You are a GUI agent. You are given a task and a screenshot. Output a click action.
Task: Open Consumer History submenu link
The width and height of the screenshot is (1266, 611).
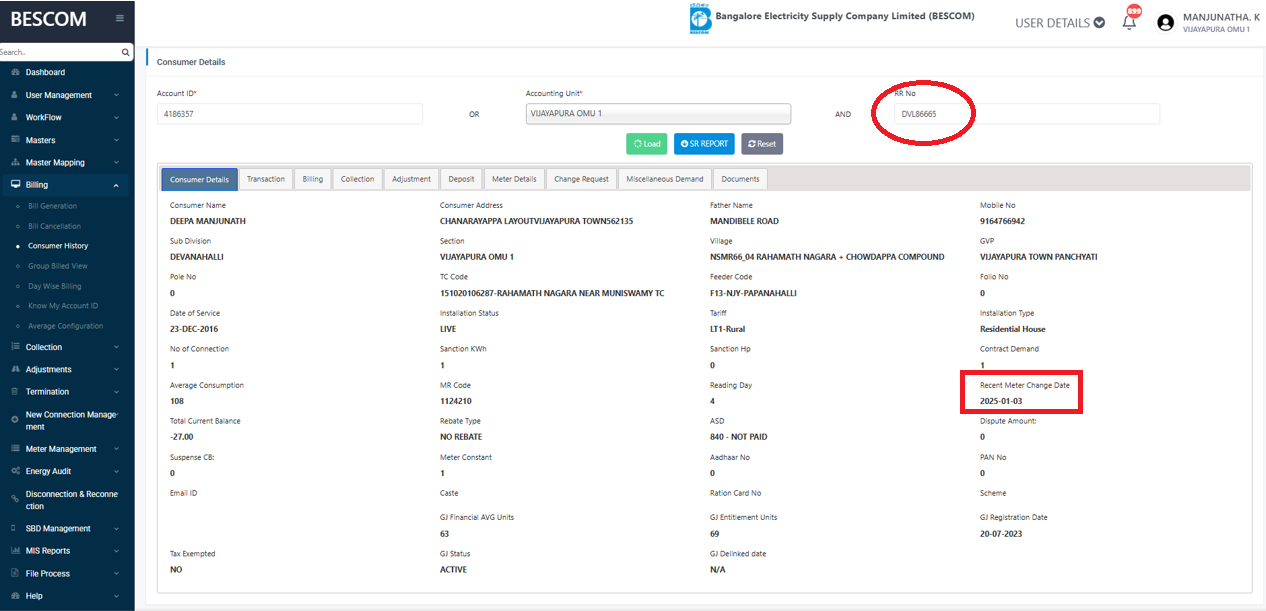[x=58, y=246]
